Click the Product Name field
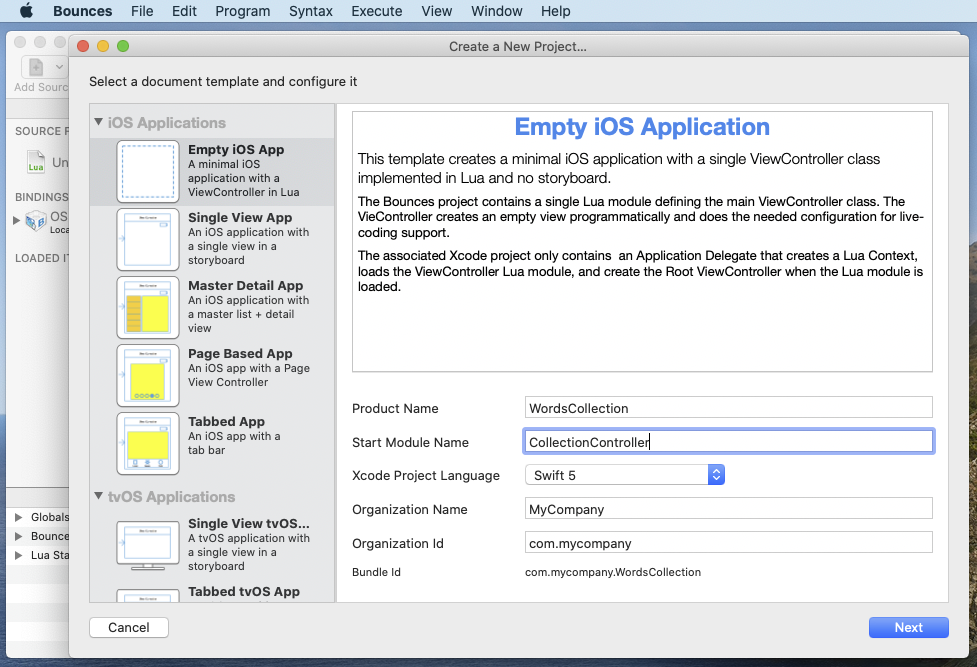Viewport: 977px width, 667px height. pos(728,408)
